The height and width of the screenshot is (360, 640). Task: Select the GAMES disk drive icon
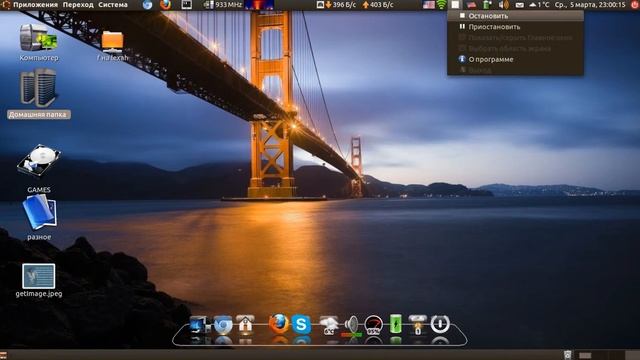(x=39, y=161)
